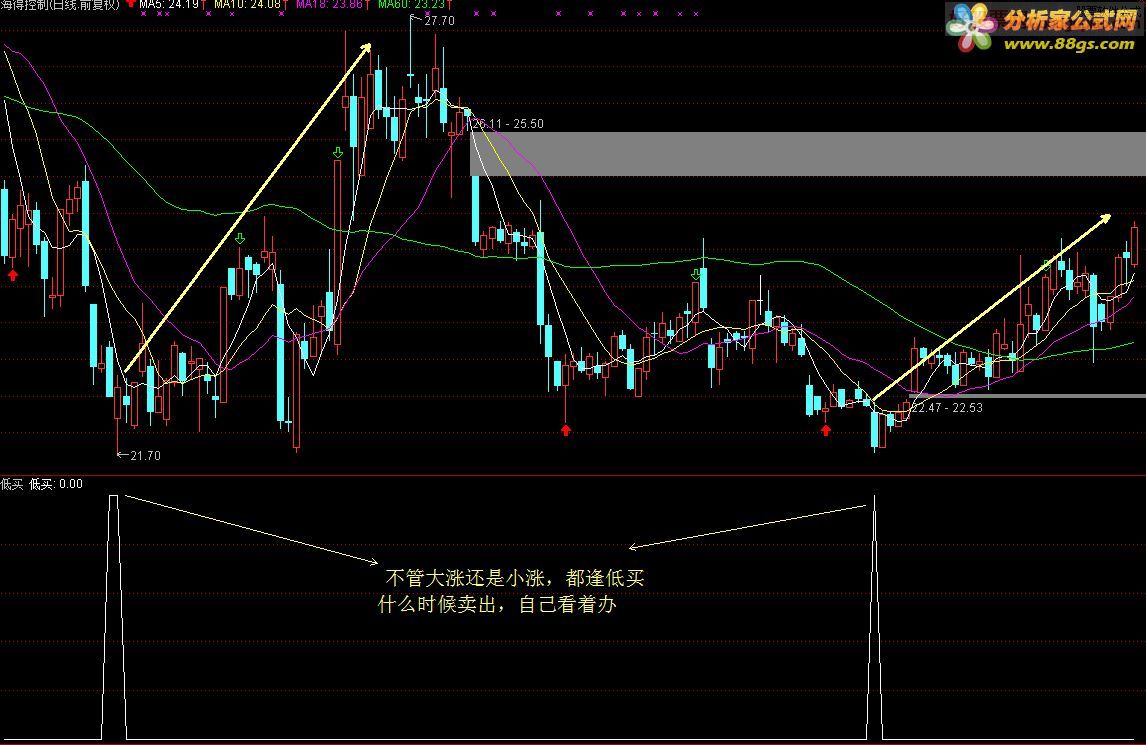Screen dimensions: 1146x745
Task: Click the 26.11 - 25.50 gap label
Action: coord(507,124)
